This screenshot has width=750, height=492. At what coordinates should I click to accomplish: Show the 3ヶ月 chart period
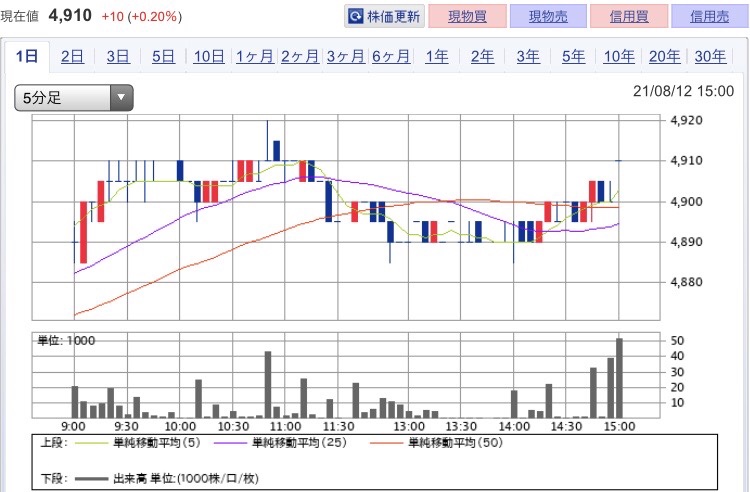coord(346,56)
